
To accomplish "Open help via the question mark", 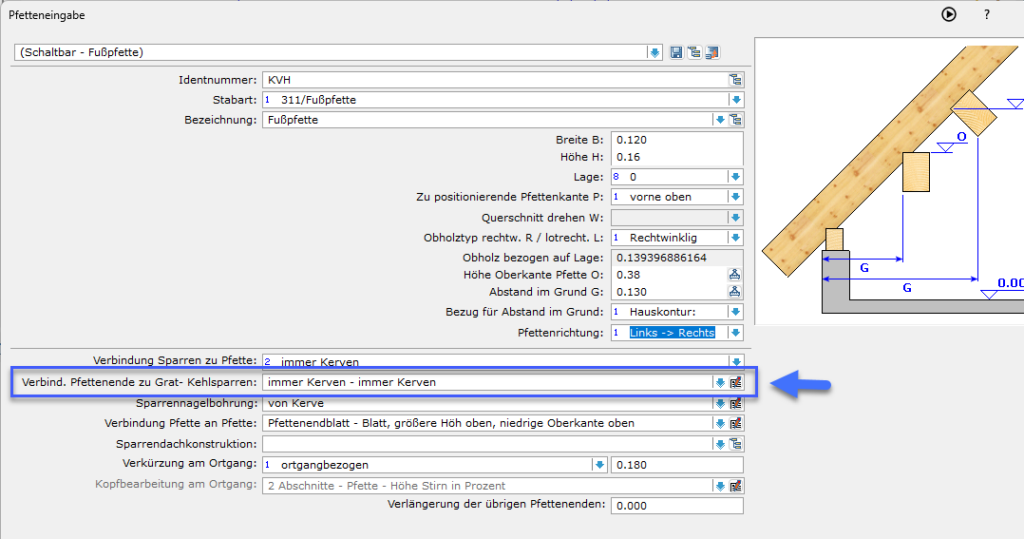I will tap(987, 14).
